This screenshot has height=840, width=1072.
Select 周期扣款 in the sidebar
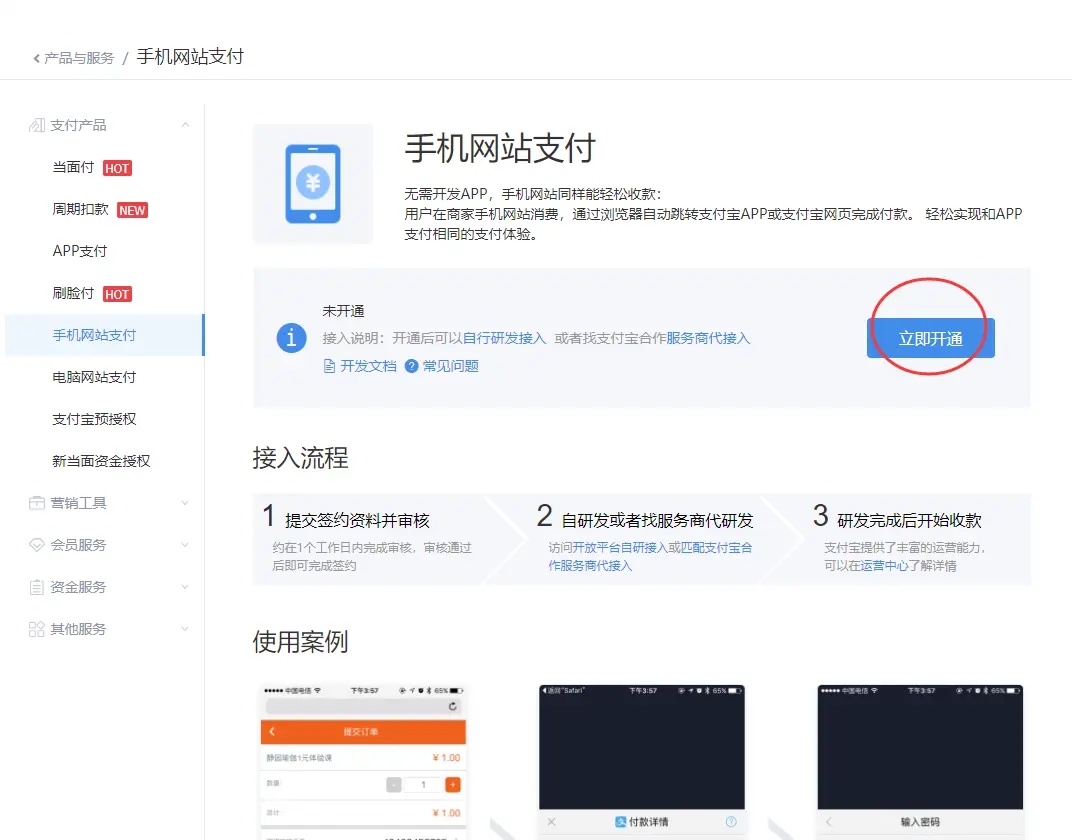click(80, 210)
